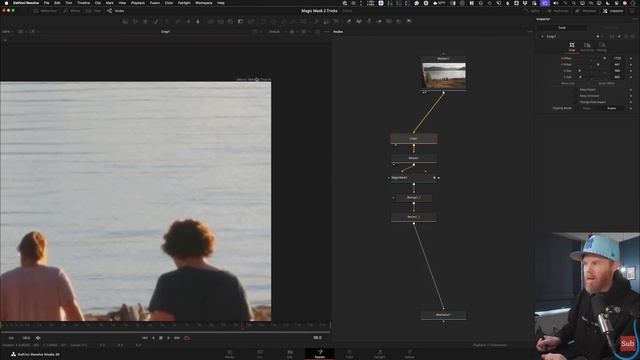Click the Reset Offset button

click(x=606, y=83)
